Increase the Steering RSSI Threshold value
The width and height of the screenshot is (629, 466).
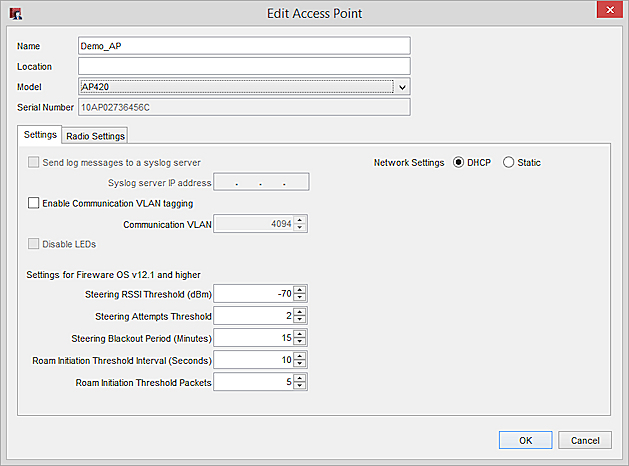click(300, 289)
